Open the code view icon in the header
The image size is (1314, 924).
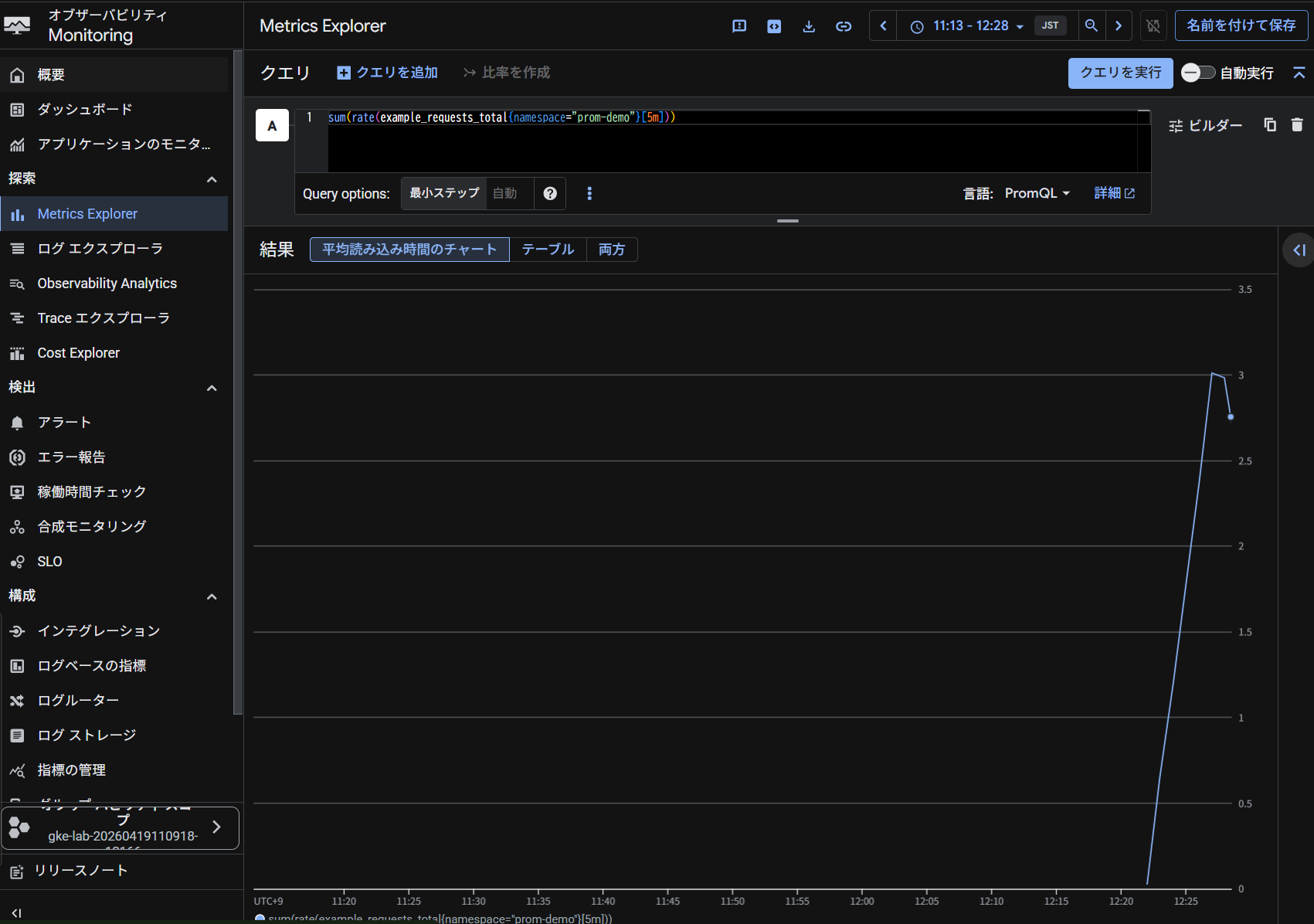pos(774,26)
